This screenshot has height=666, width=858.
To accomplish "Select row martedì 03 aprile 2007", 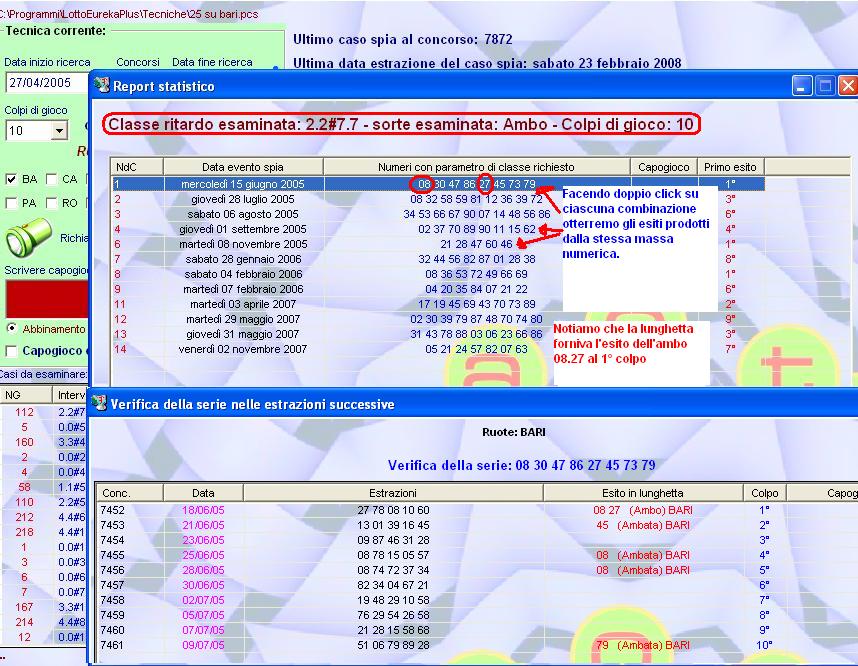I will pyautogui.click(x=438, y=304).
